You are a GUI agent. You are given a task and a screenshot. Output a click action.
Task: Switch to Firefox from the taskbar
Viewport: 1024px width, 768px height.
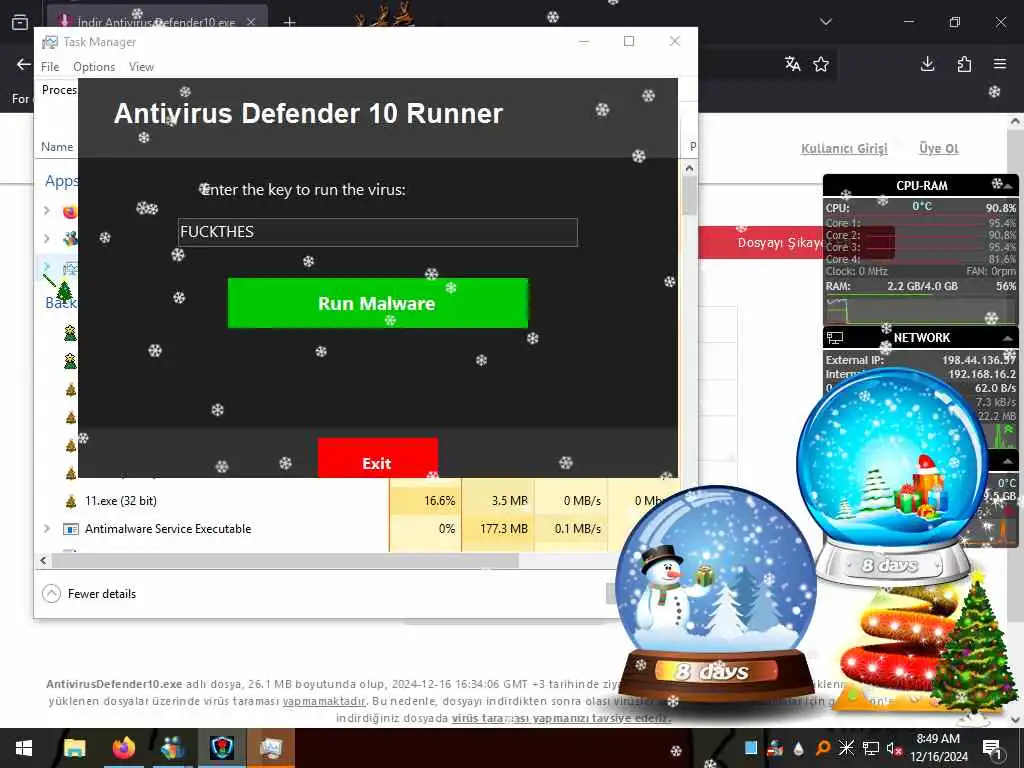[123, 748]
